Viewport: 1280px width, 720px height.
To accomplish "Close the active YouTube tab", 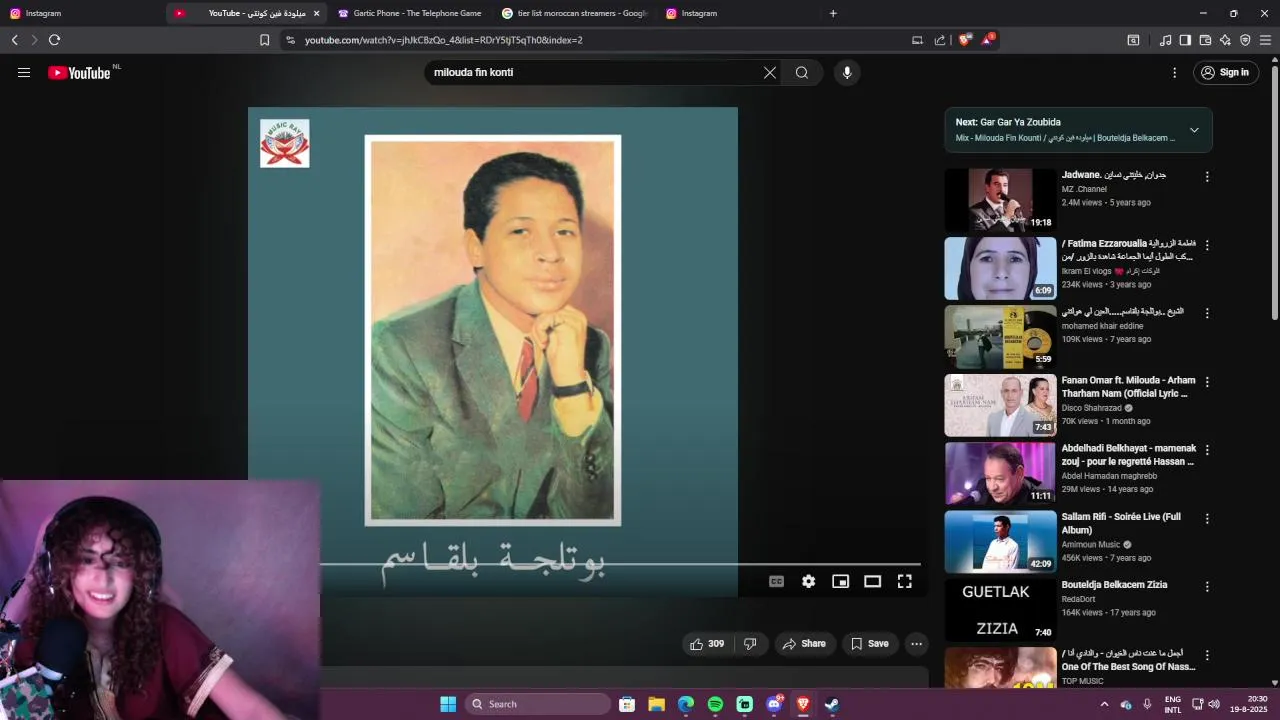I will [x=317, y=13].
